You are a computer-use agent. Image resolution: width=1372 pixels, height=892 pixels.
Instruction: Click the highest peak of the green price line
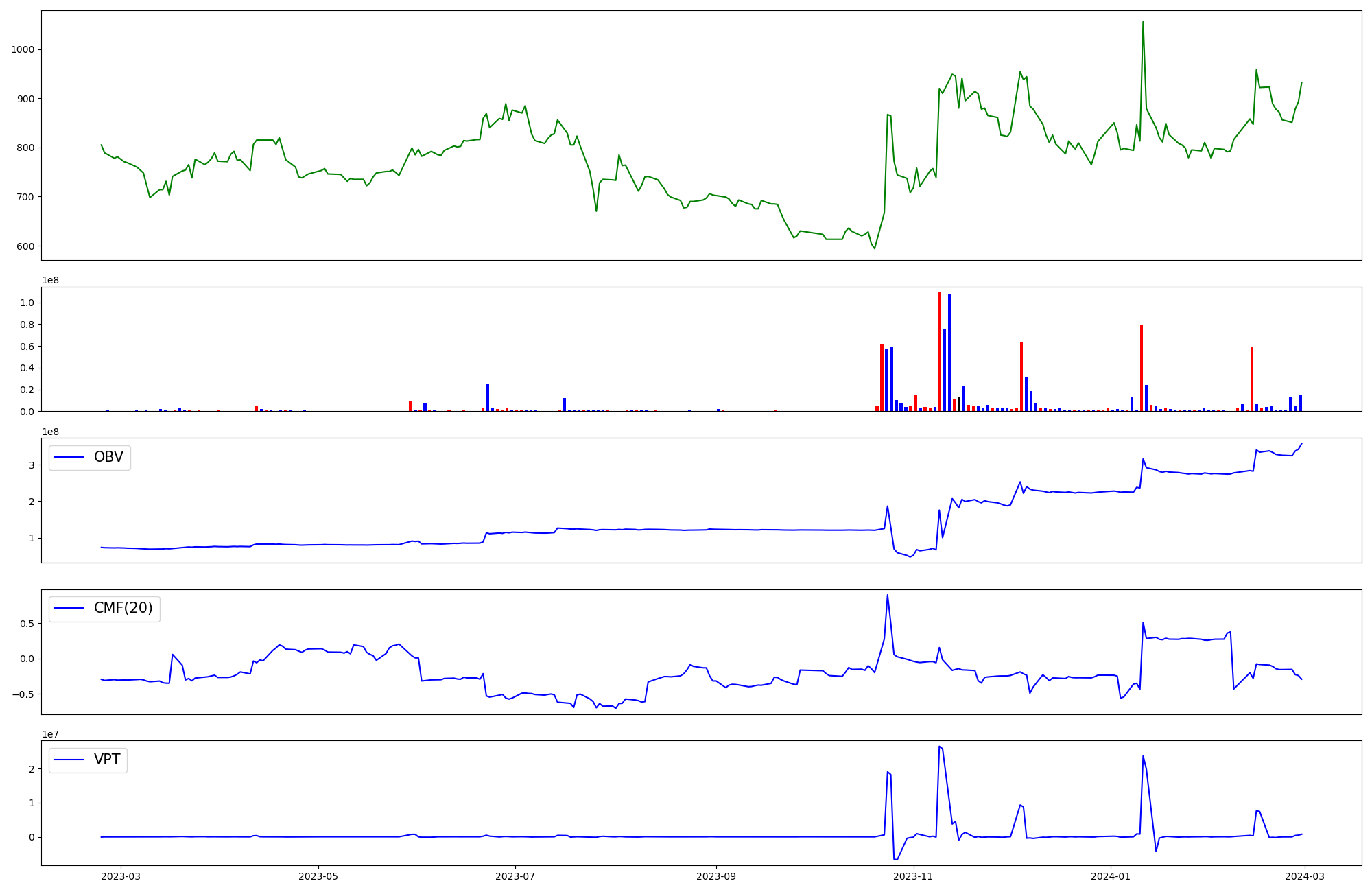coord(1143,23)
